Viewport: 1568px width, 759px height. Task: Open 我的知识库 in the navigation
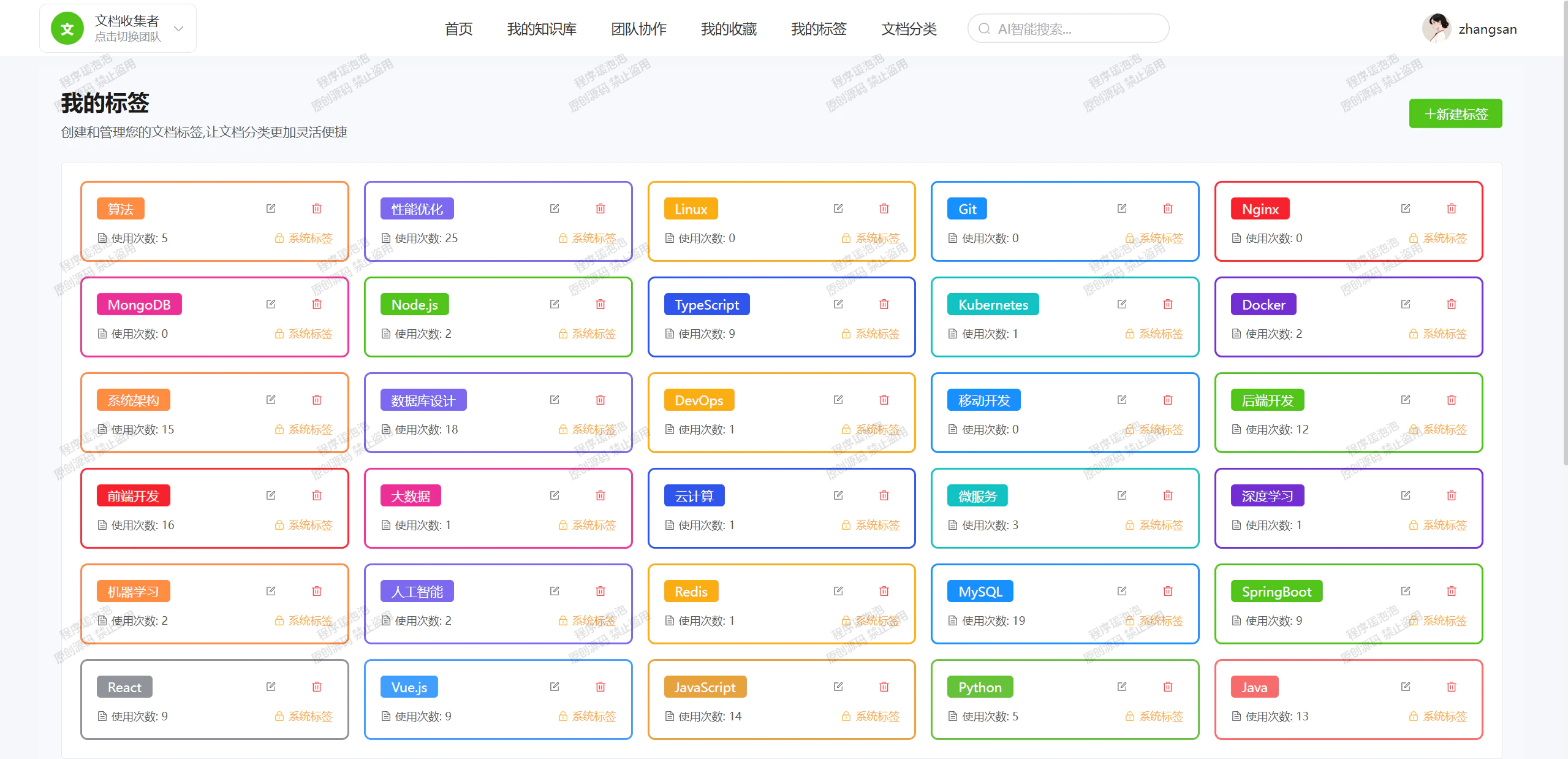(542, 29)
